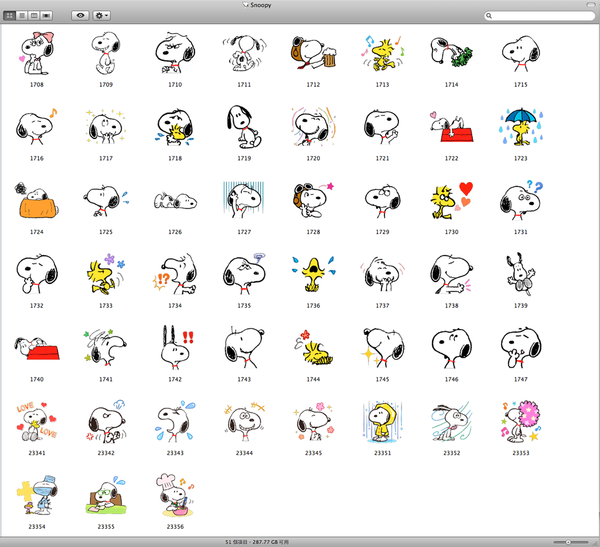Click the file name label 23344
Viewport: 600px width, 547px height.
click(244, 453)
